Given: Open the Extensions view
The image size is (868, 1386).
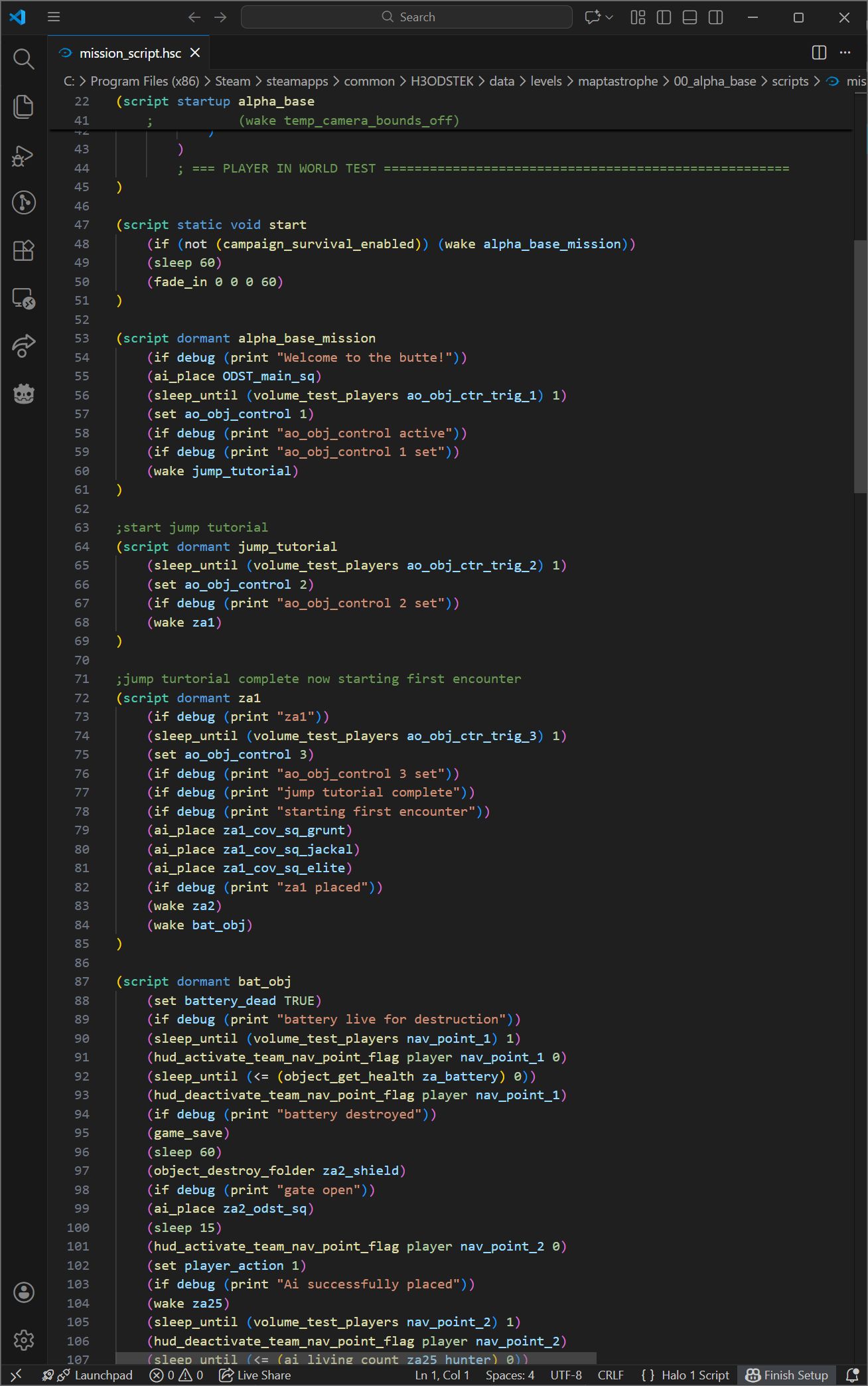Looking at the screenshot, I should tap(24, 250).
